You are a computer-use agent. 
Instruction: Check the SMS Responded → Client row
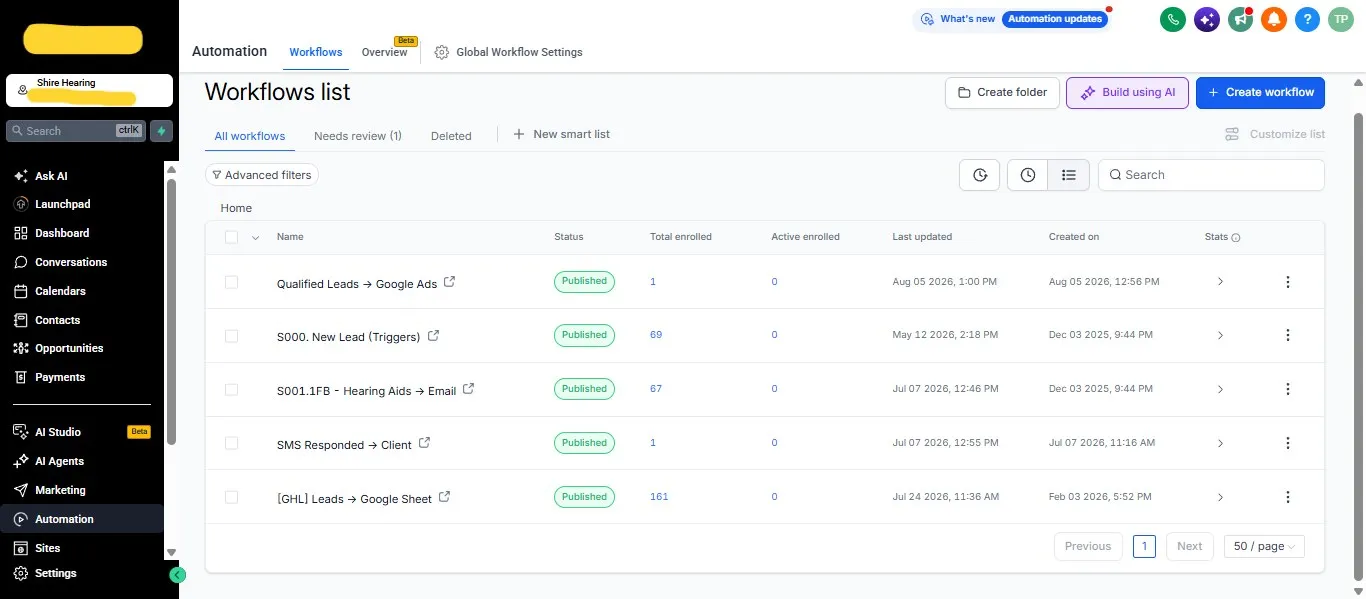232,443
